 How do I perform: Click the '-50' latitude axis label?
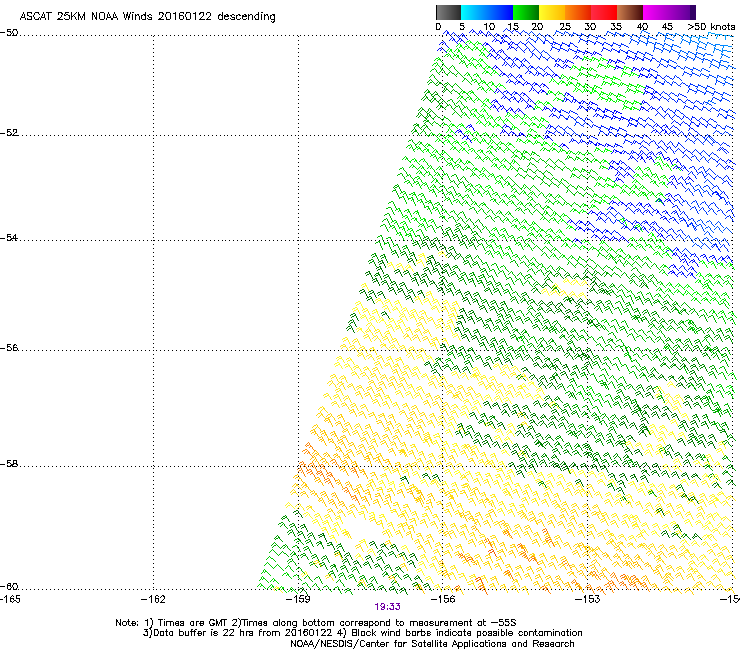[9, 33]
